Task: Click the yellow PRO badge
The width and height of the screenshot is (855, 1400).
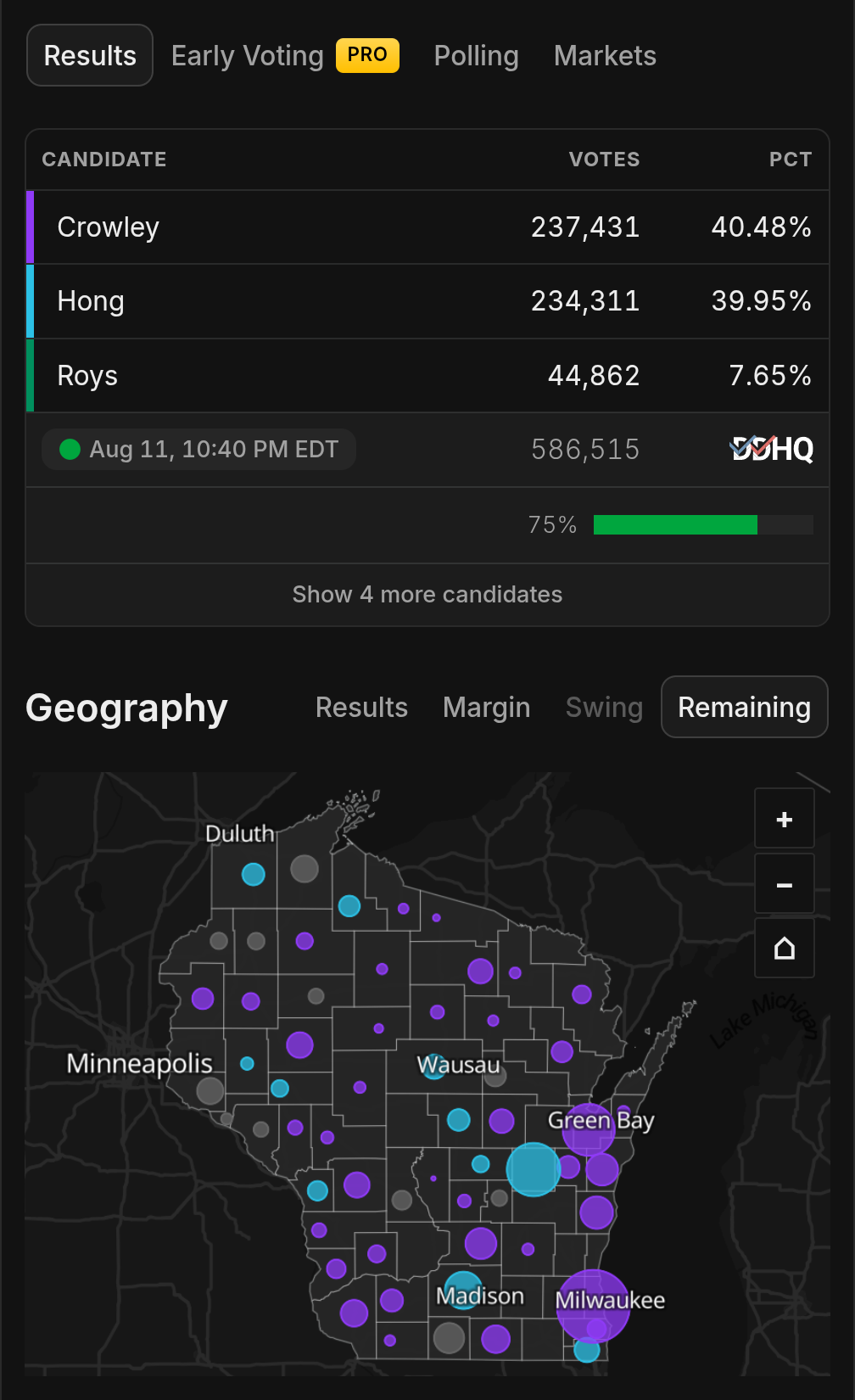Action: (367, 55)
